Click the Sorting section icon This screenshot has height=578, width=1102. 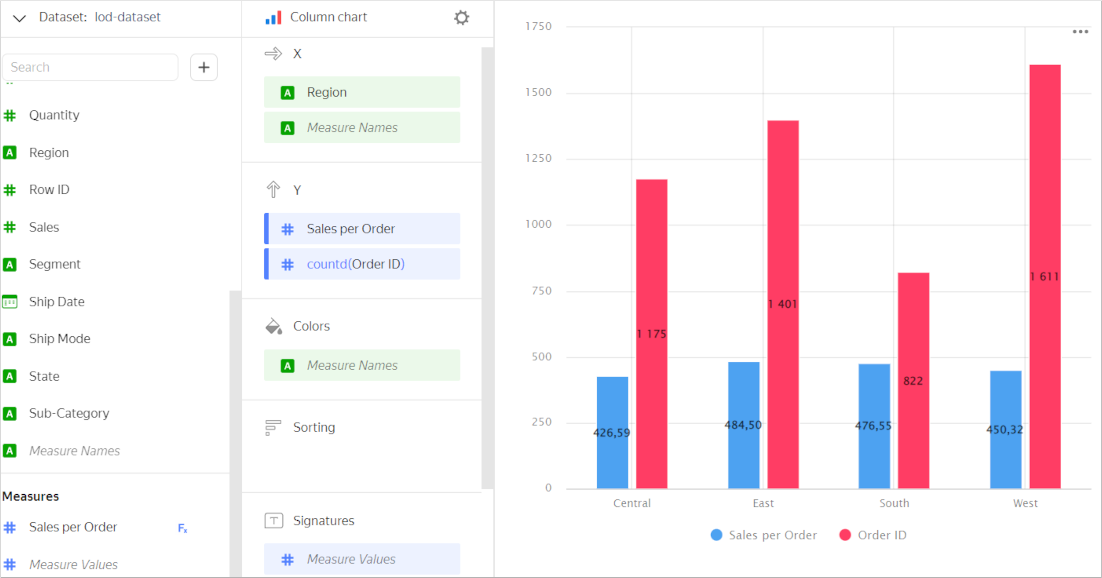tap(273, 428)
